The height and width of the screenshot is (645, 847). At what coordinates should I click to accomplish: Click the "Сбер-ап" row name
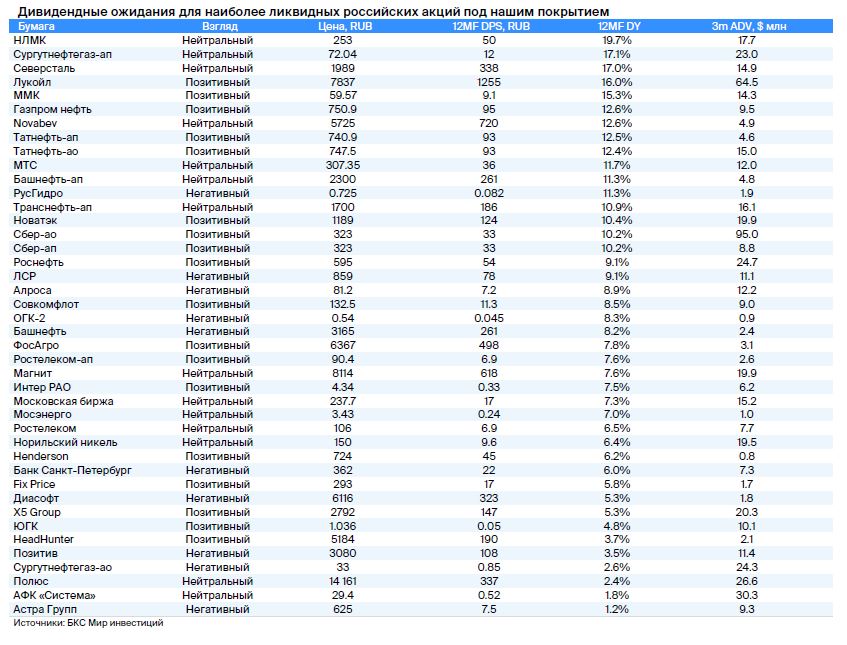tap(35, 249)
